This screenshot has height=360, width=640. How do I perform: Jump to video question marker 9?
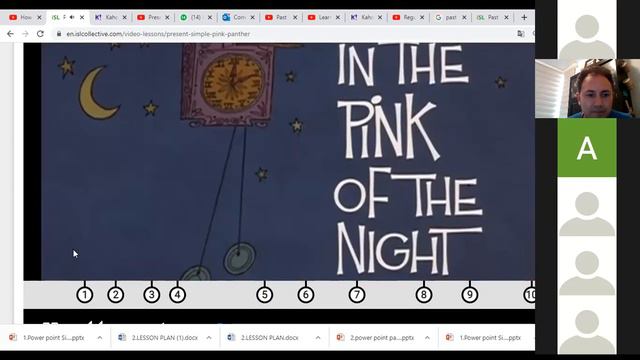click(x=470, y=295)
